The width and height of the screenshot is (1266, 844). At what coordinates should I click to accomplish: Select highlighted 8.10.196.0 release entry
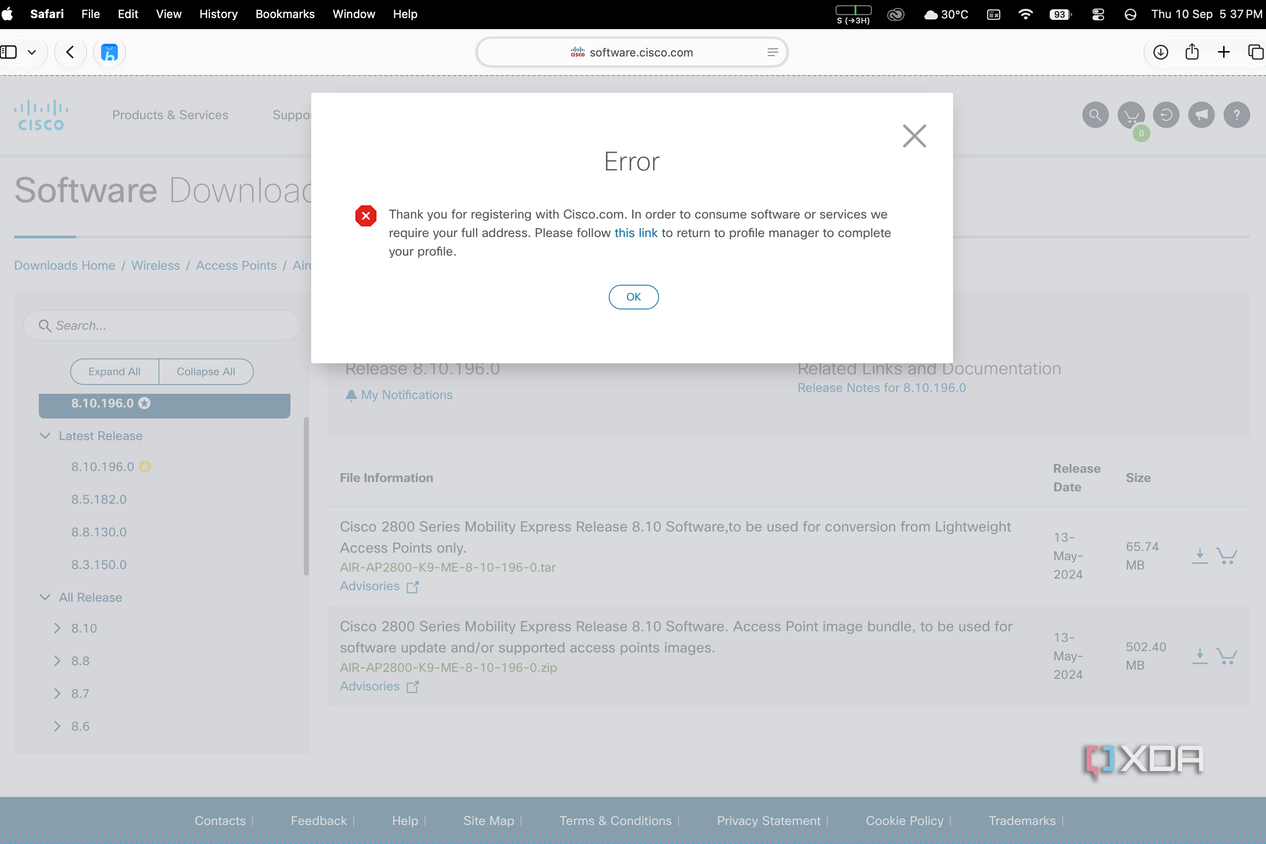point(164,403)
